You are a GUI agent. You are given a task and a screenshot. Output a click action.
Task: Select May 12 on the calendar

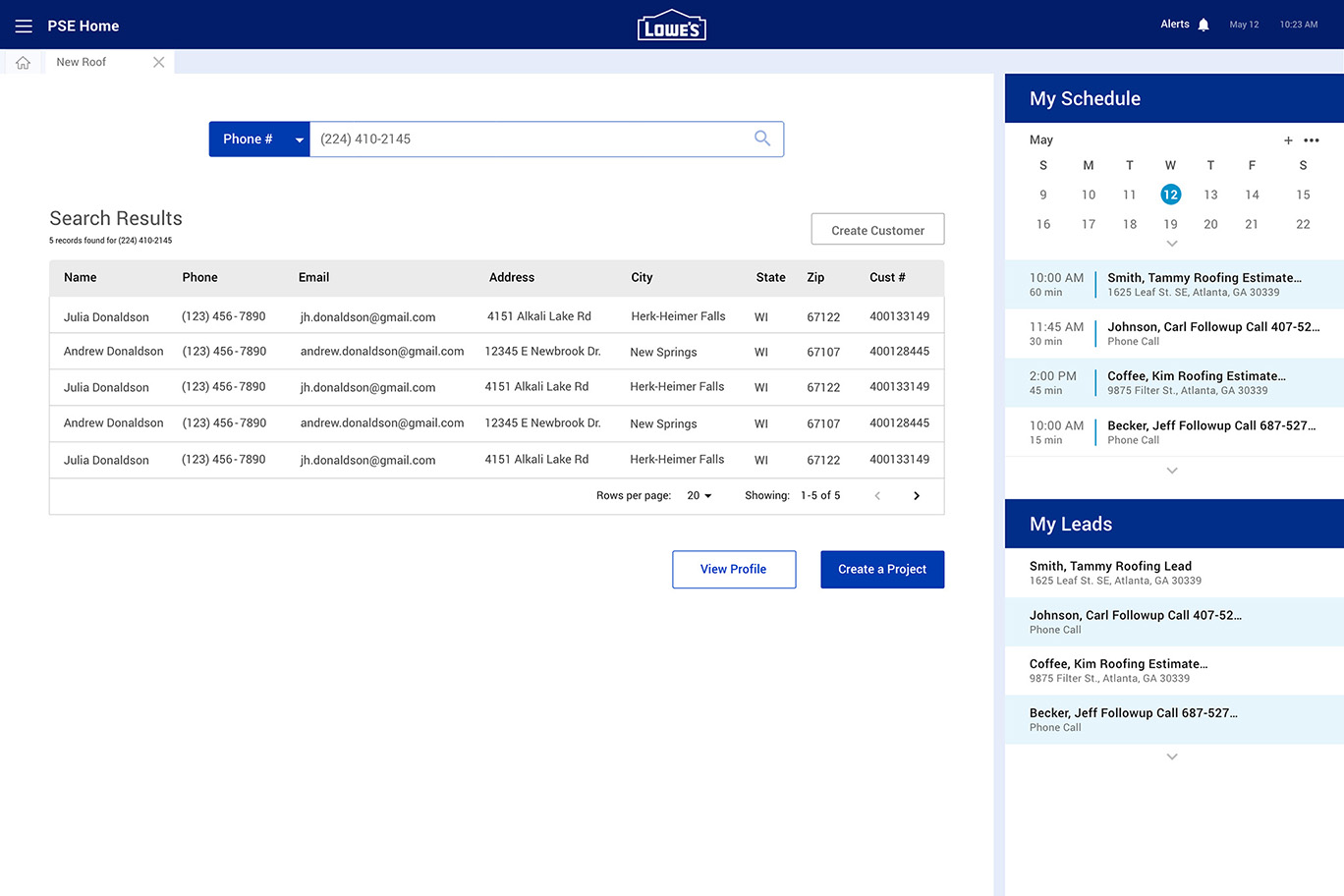pos(1170,195)
